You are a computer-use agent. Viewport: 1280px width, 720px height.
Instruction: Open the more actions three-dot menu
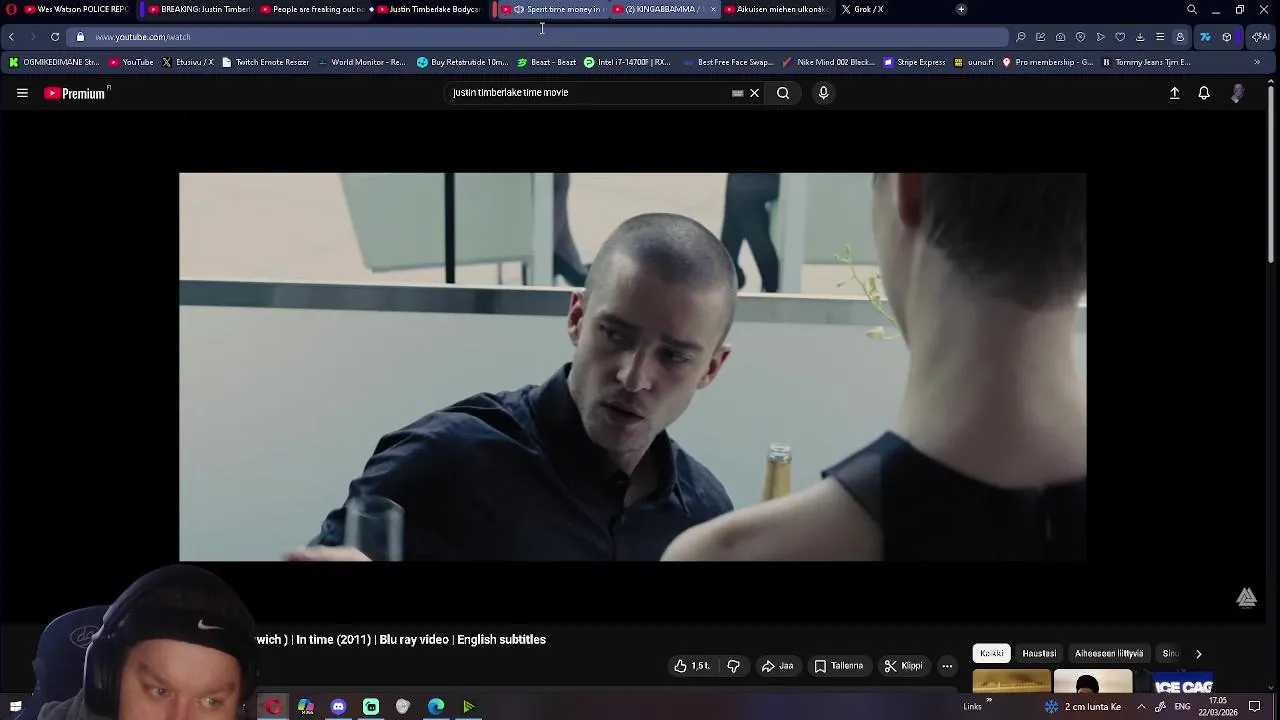tap(947, 666)
